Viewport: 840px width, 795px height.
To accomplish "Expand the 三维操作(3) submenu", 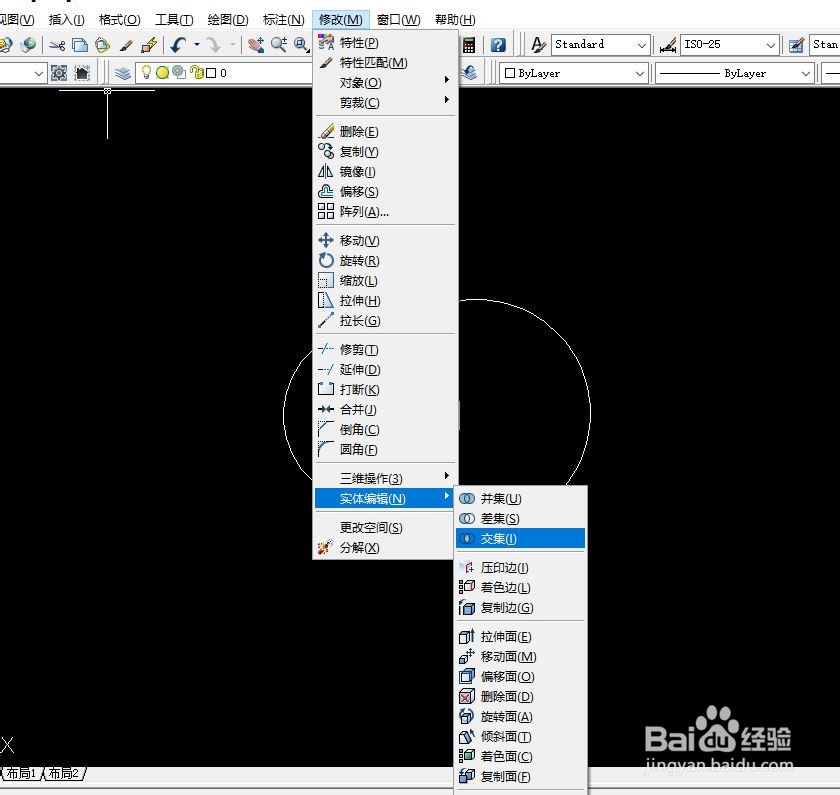I will click(x=385, y=478).
